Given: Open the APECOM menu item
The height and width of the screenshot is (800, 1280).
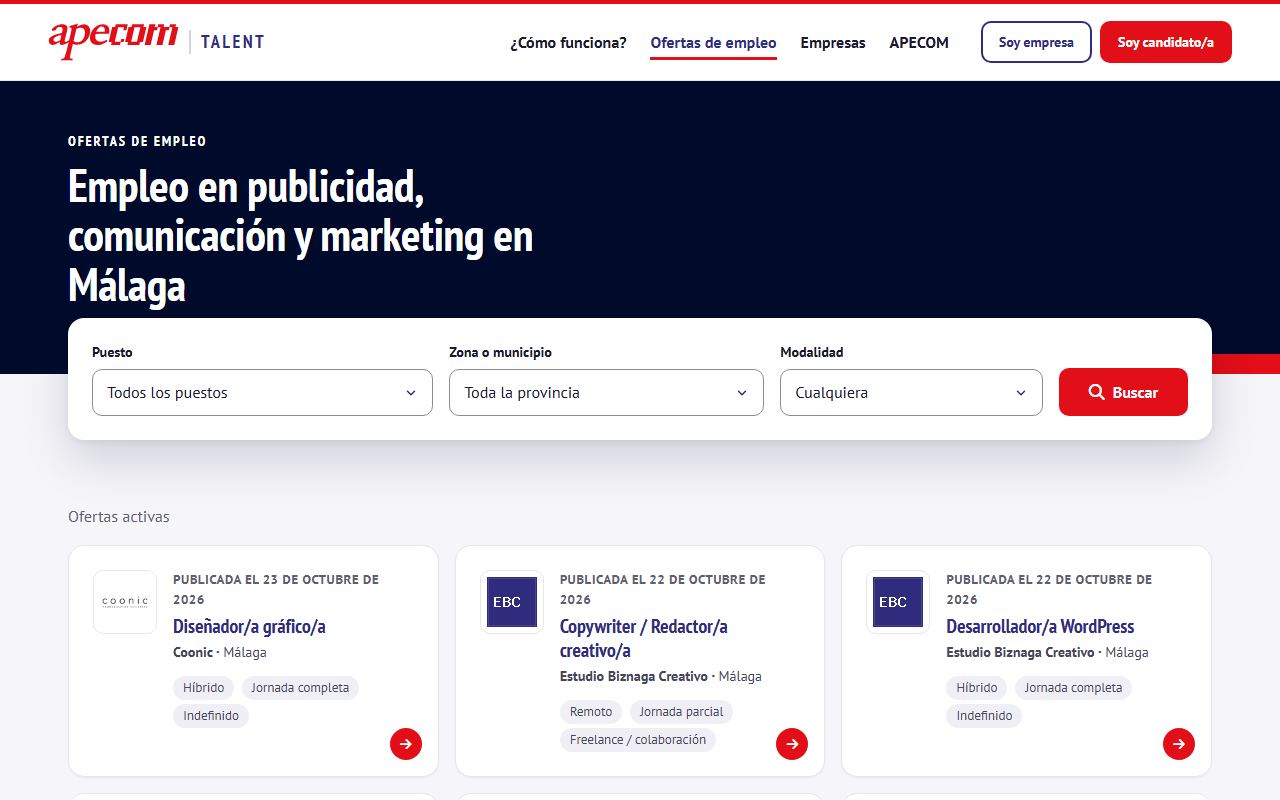Looking at the screenshot, I should (x=919, y=43).
